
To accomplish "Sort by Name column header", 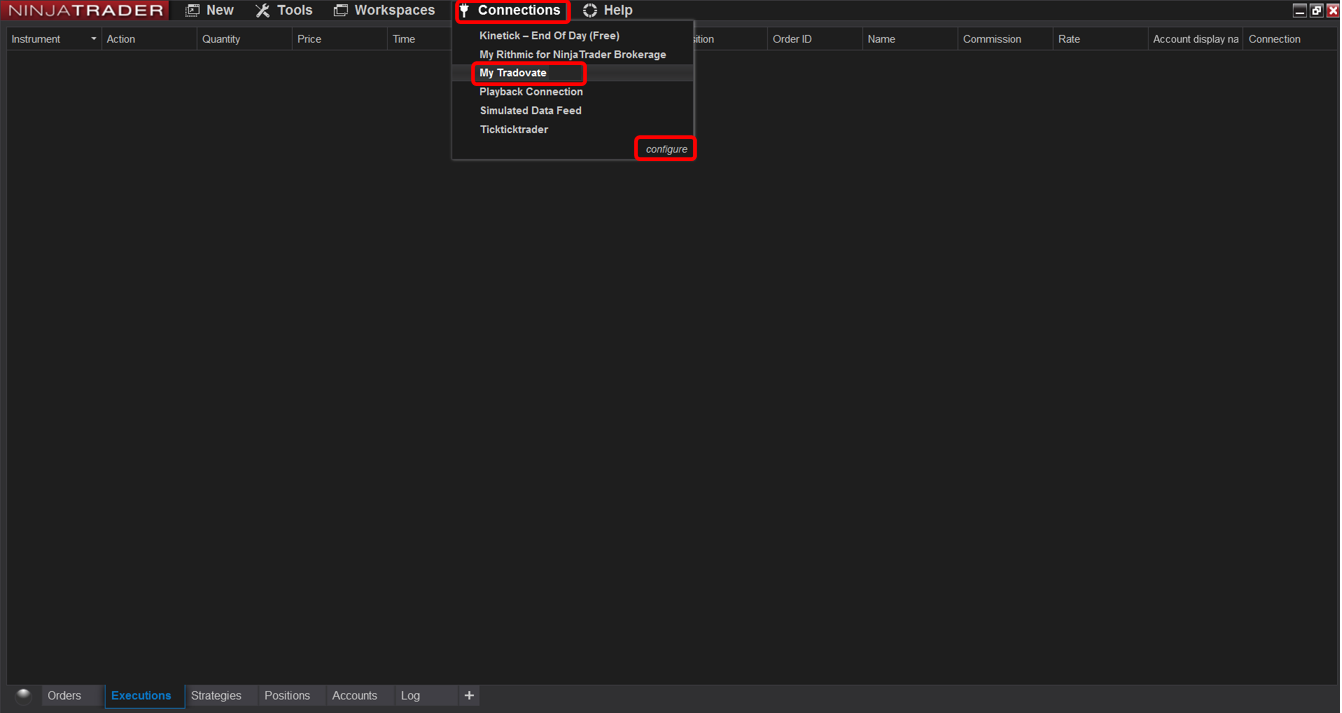I will pyautogui.click(x=910, y=39).
